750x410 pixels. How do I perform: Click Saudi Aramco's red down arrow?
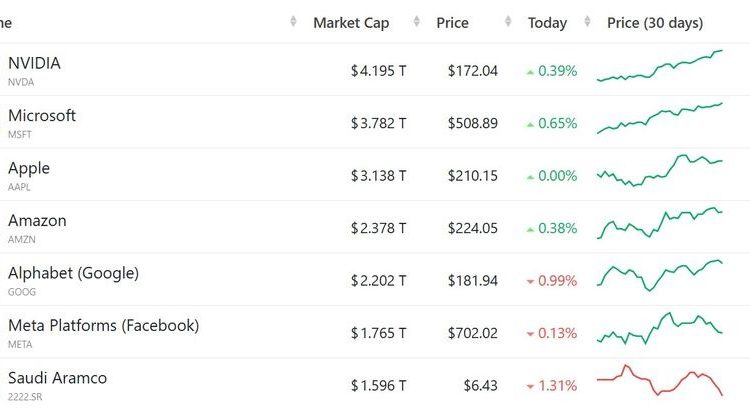click(x=530, y=387)
